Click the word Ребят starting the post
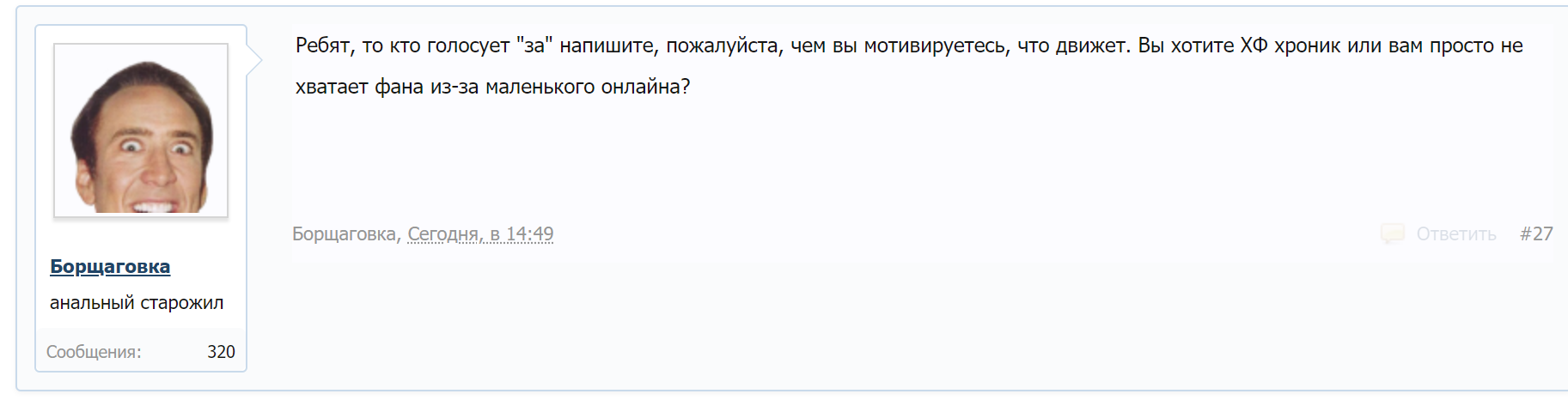This screenshot has width=1568, height=406. point(323,45)
